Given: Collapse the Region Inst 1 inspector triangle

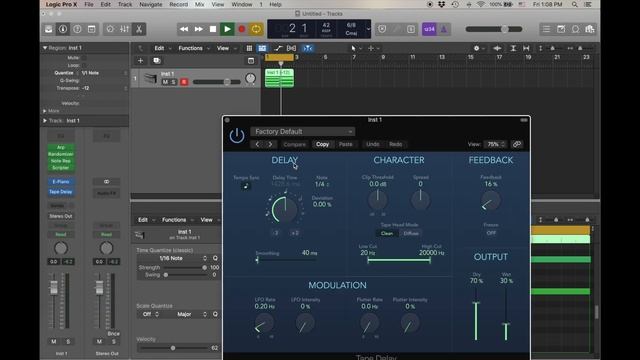Looking at the screenshot, I should (x=45, y=48).
